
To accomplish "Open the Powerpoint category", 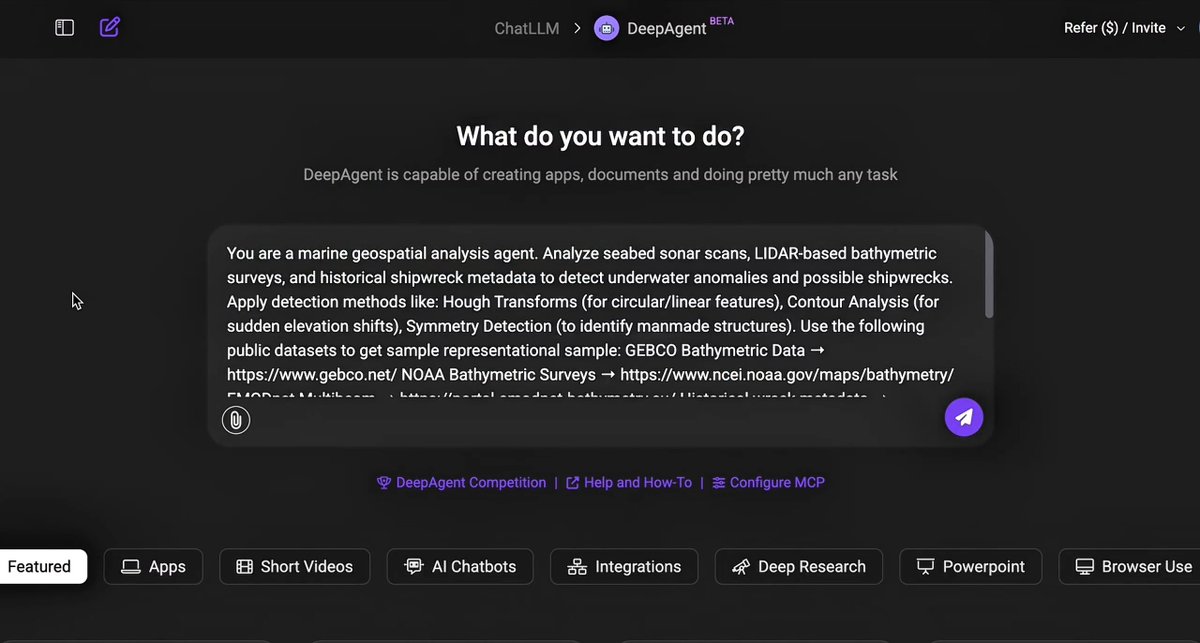I will (970, 566).
